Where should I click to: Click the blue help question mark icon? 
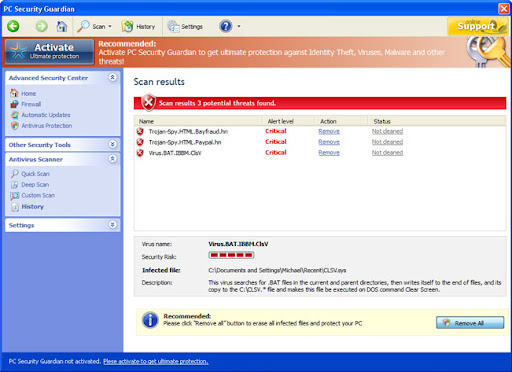pos(226,26)
